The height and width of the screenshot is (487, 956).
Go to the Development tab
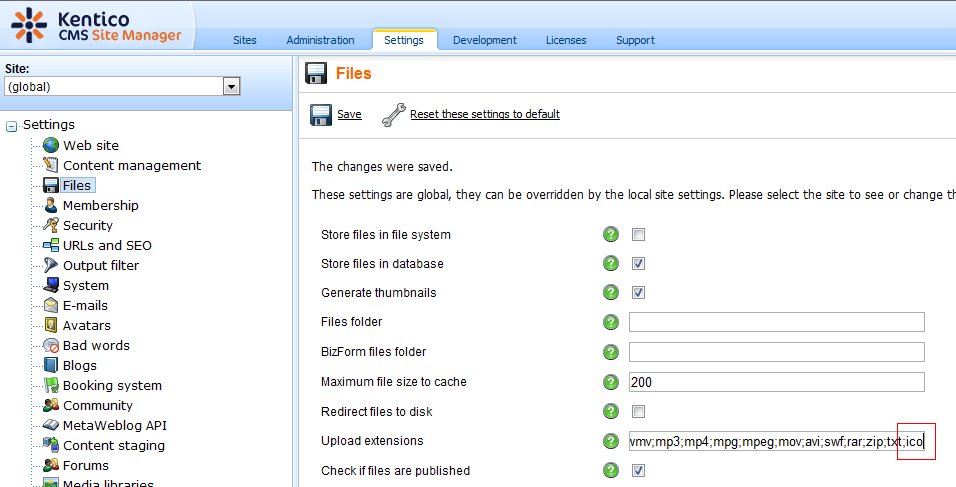(485, 40)
